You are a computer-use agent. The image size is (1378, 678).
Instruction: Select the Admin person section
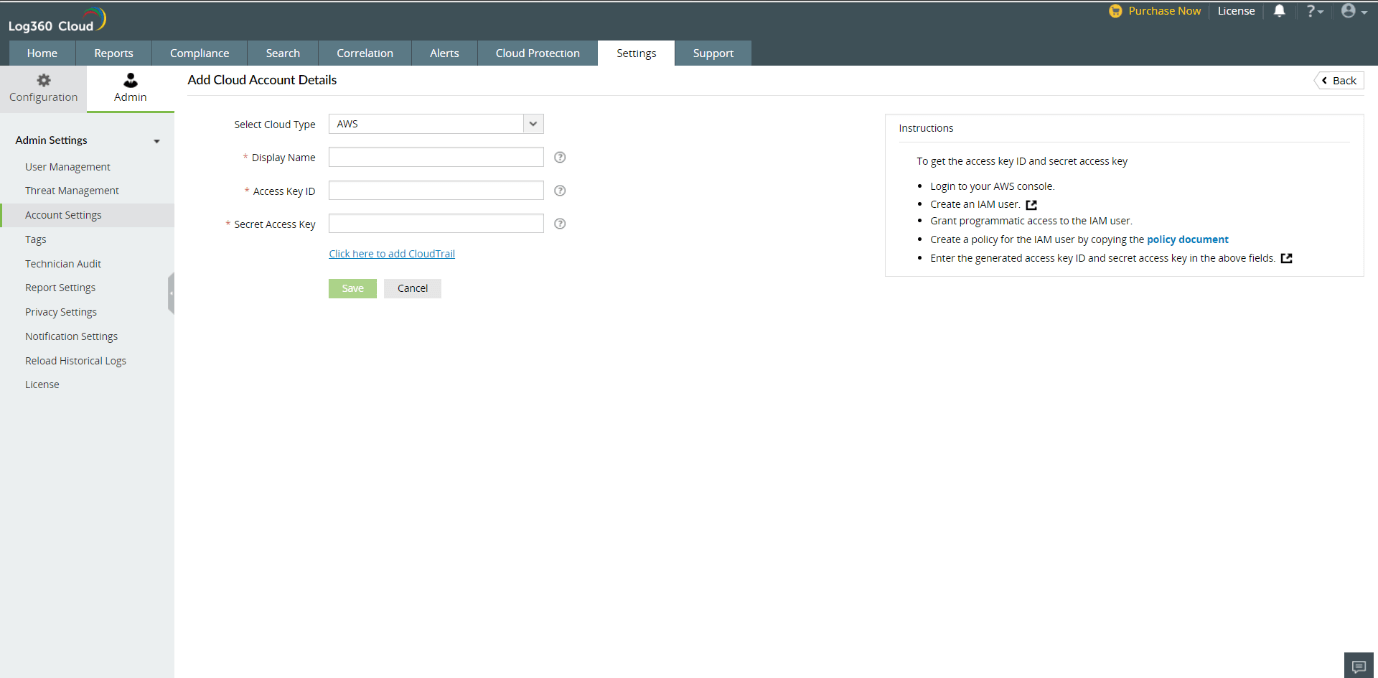coord(130,88)
